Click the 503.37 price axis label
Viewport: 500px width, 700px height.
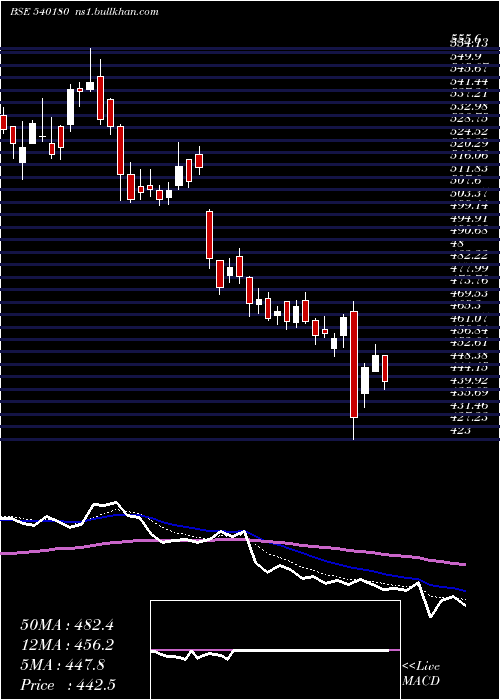pyautogui.click(x=469, y=194)
